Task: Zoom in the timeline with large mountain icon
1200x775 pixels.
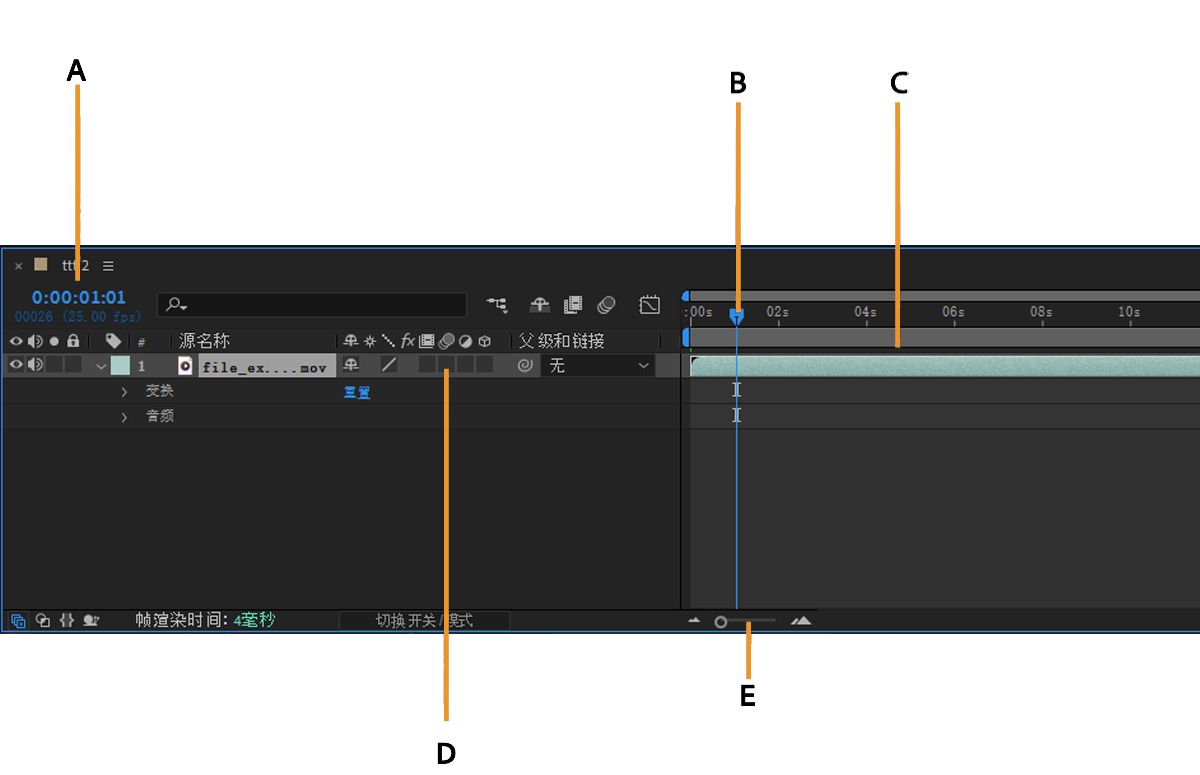Action: coord(801,621)
